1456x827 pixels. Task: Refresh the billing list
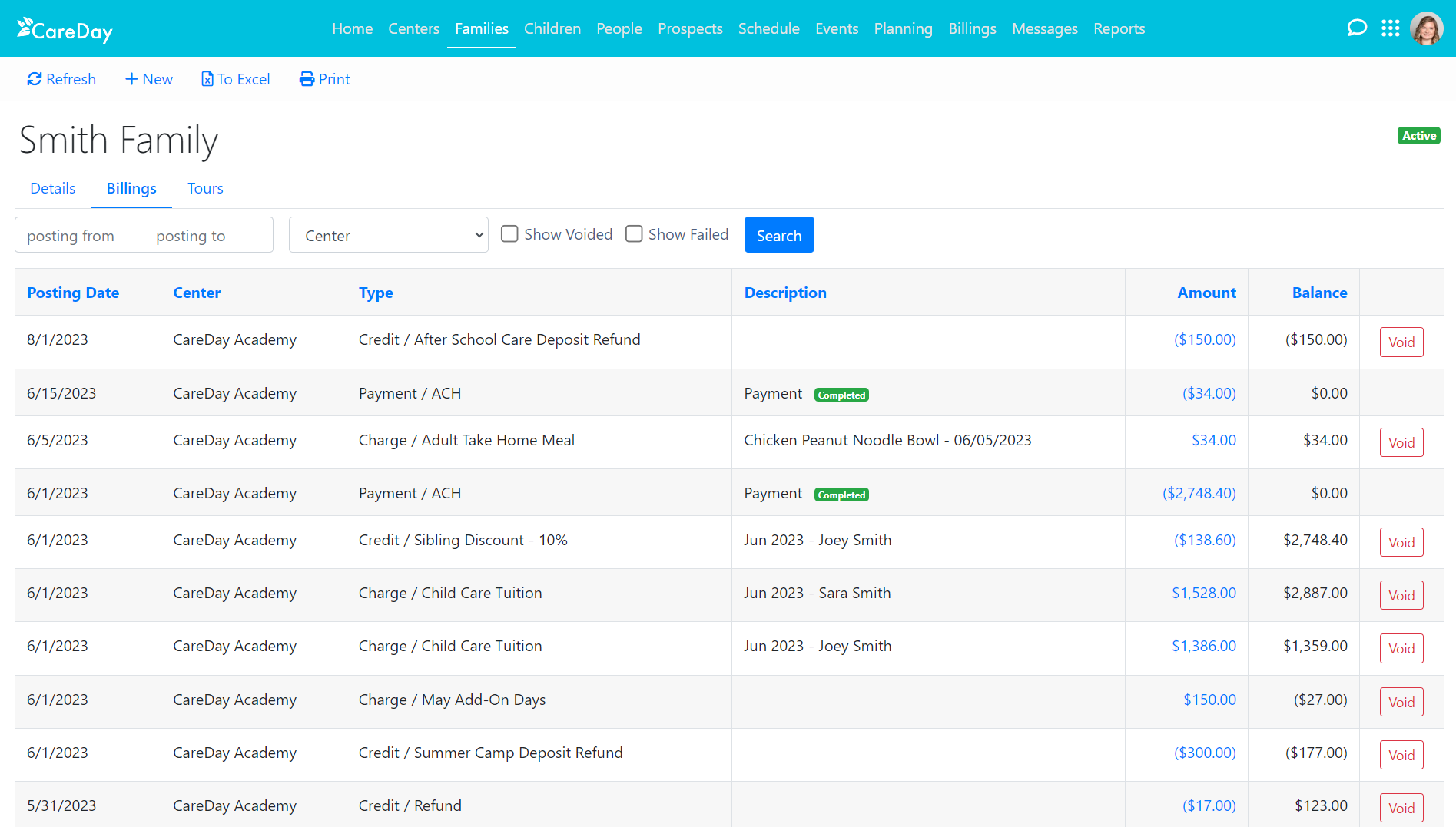[x=61, y=78]
